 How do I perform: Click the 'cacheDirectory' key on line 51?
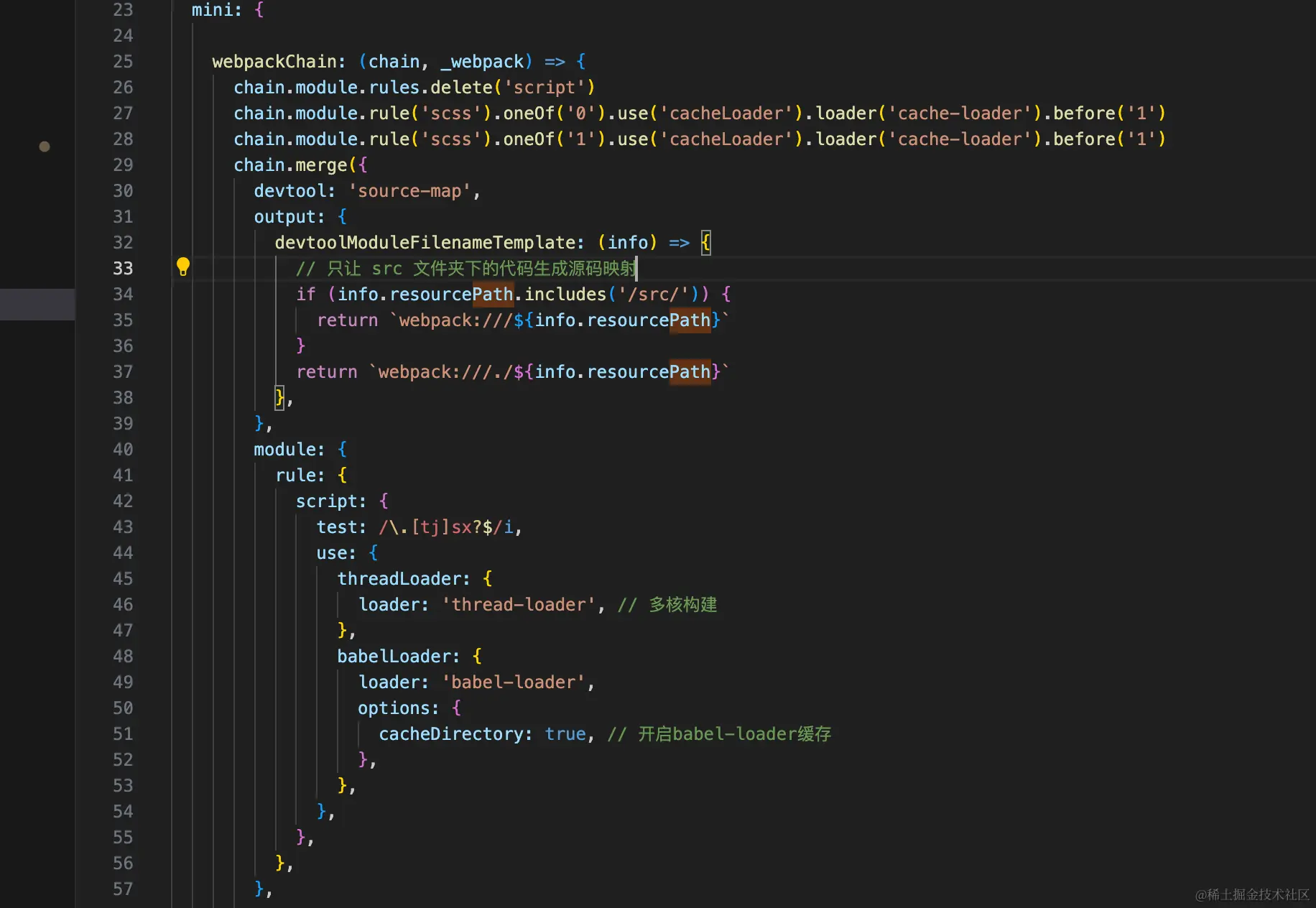451,734
